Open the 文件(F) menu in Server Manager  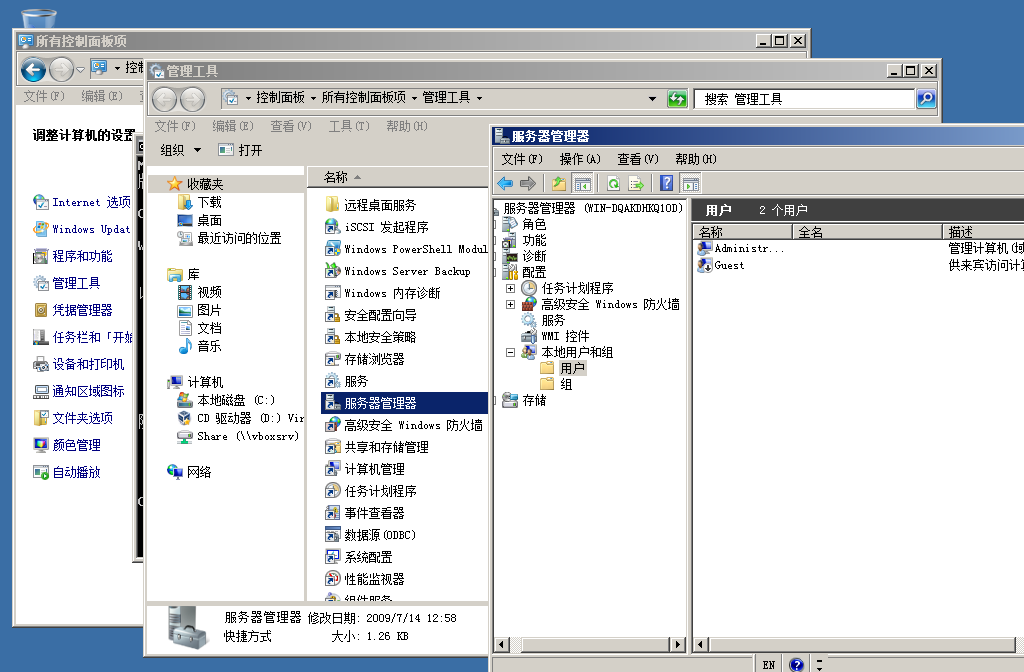(x=522, y=159)
